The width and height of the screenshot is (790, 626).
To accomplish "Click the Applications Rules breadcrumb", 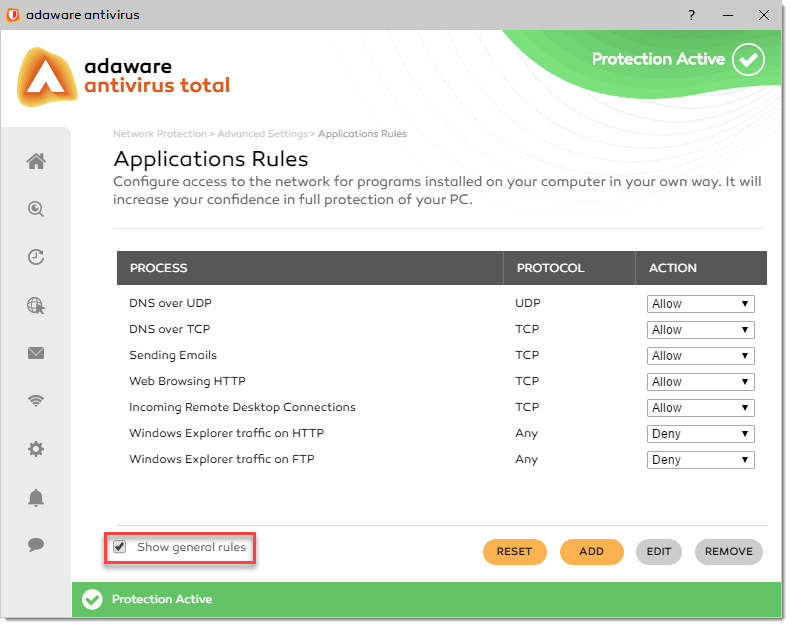I will (362, 134).
